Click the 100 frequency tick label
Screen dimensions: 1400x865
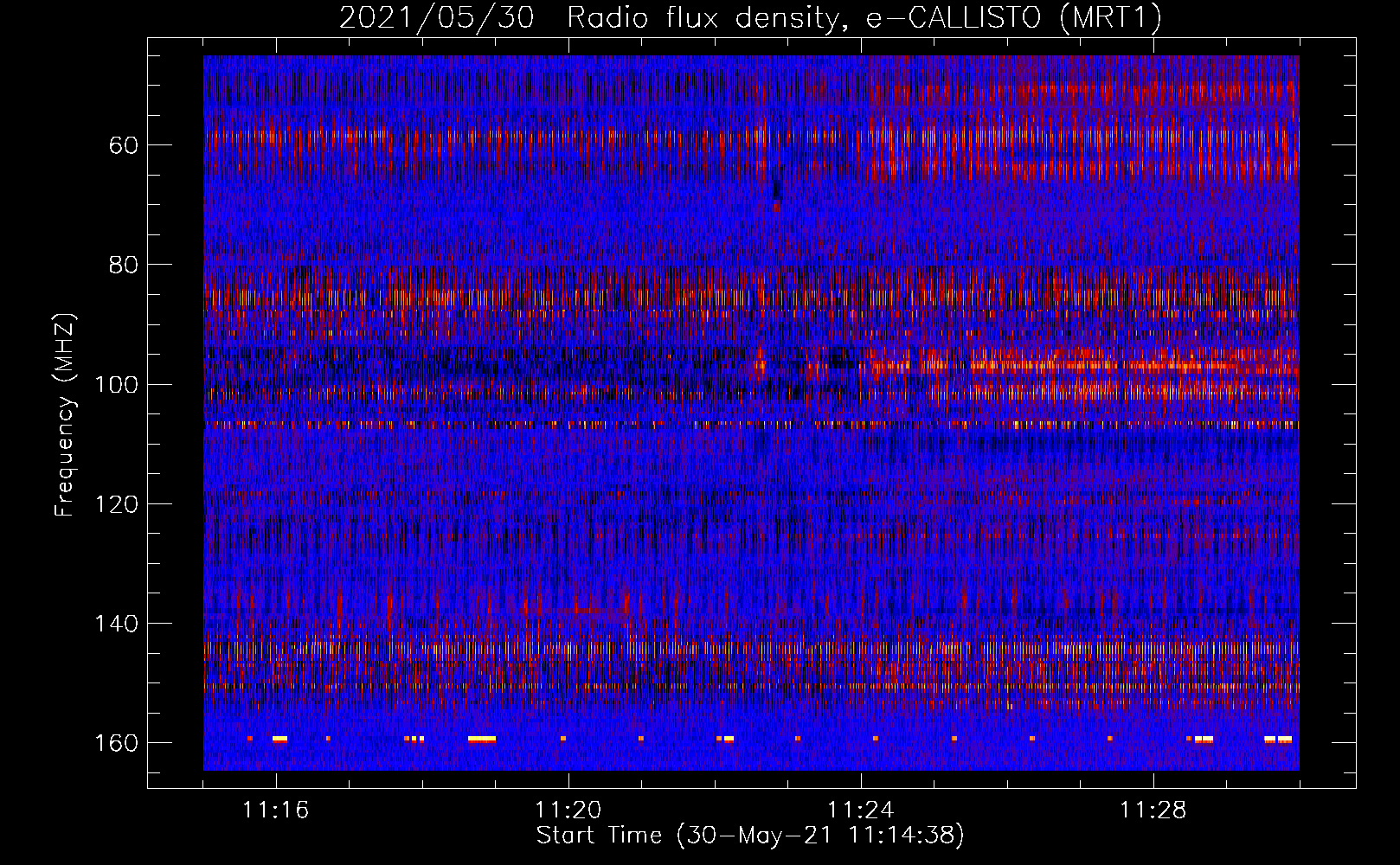[x=117, y=384]
